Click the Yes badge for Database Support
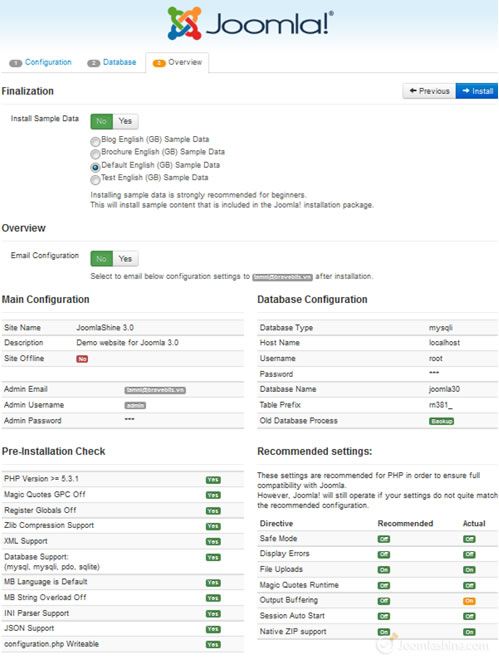The height and width of the screenshot is (665, 499). pos(213,558)
